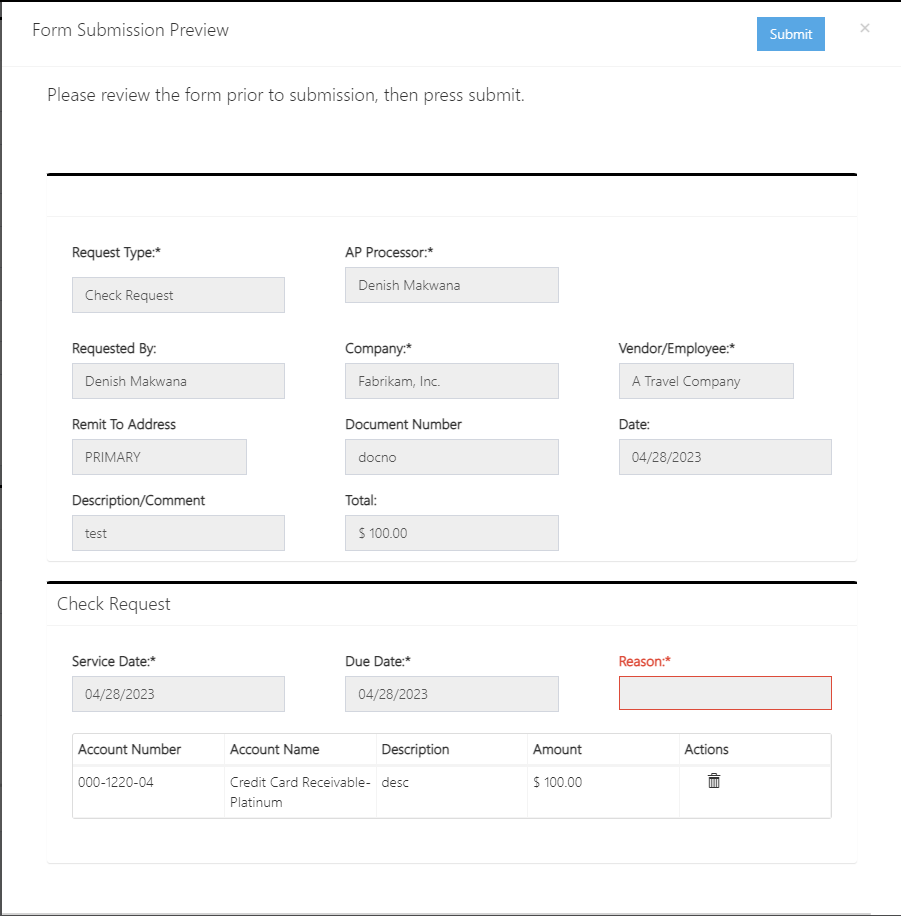Click the Remit To Address field PRIMARY

click(x=160, y=457)
